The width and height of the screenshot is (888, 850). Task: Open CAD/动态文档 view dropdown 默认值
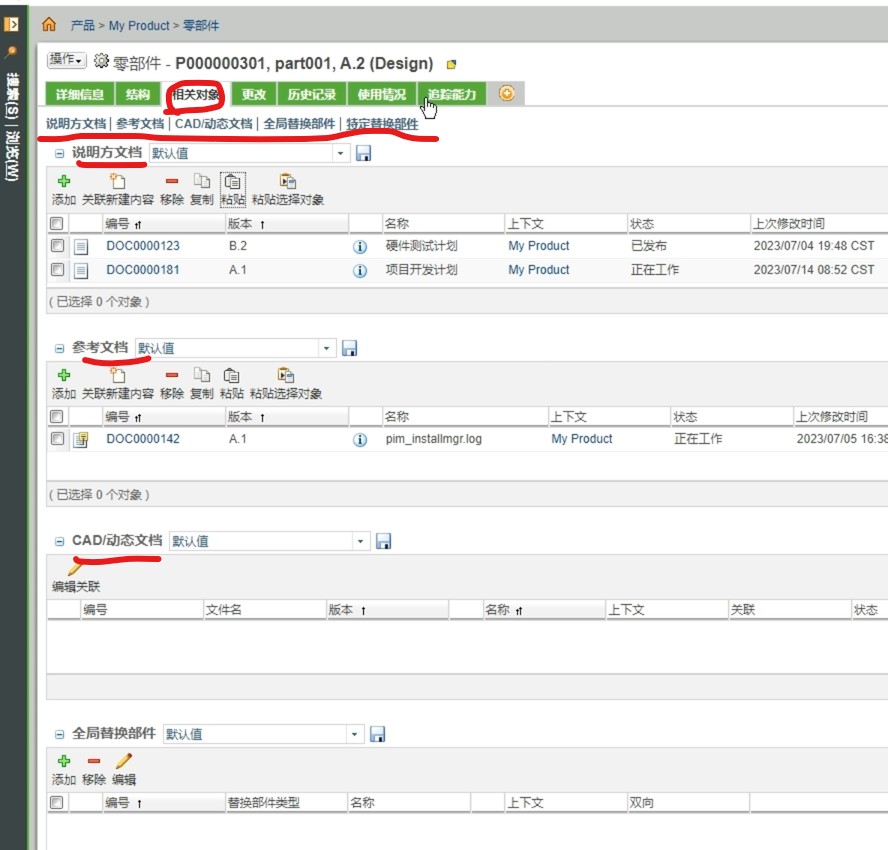tap(360, 541)
